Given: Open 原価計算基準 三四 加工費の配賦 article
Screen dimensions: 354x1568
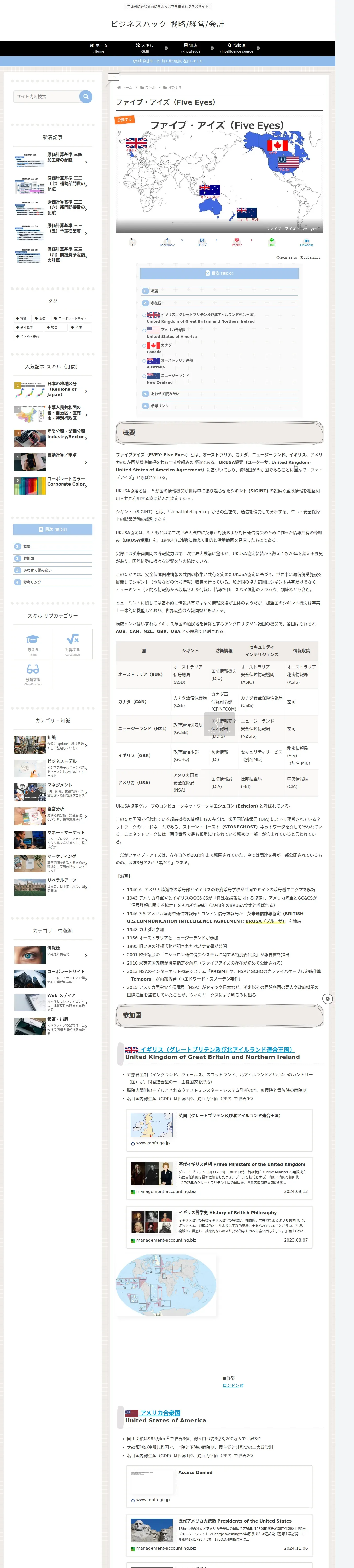Looking at the screenshot, I should [x=53, y=160].
